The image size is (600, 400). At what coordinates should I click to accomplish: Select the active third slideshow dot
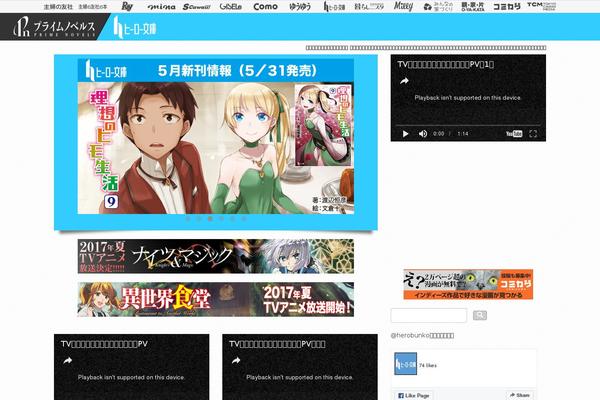(x=210, y=219)
